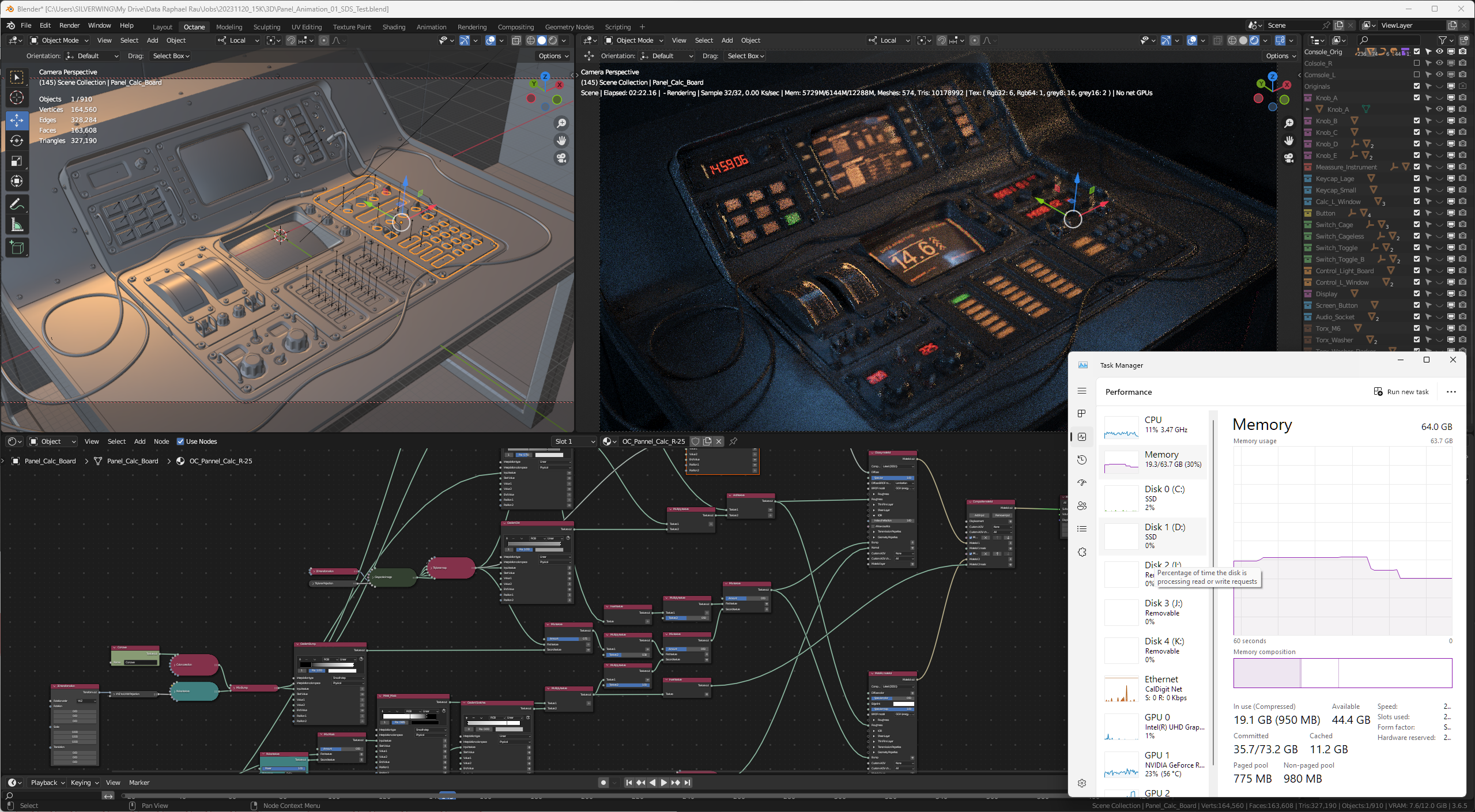Select the Annotate pencil tool
The image size is (1475, 812).
pos(17,204)
